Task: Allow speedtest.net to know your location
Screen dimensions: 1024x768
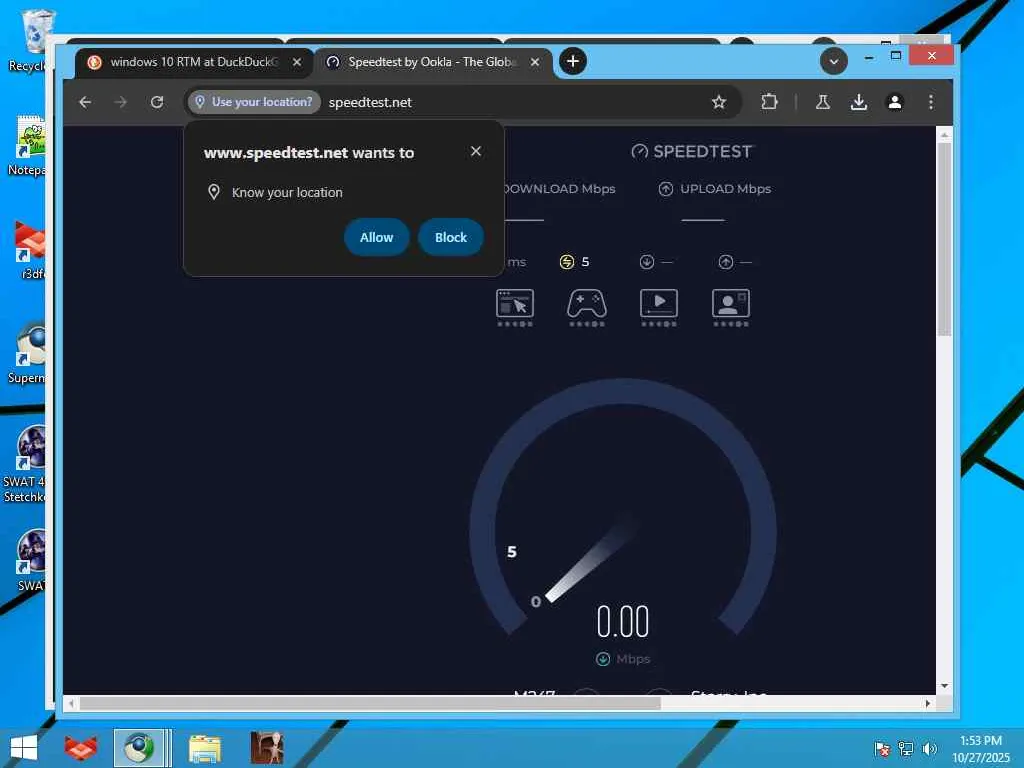Action: point(376,237)
